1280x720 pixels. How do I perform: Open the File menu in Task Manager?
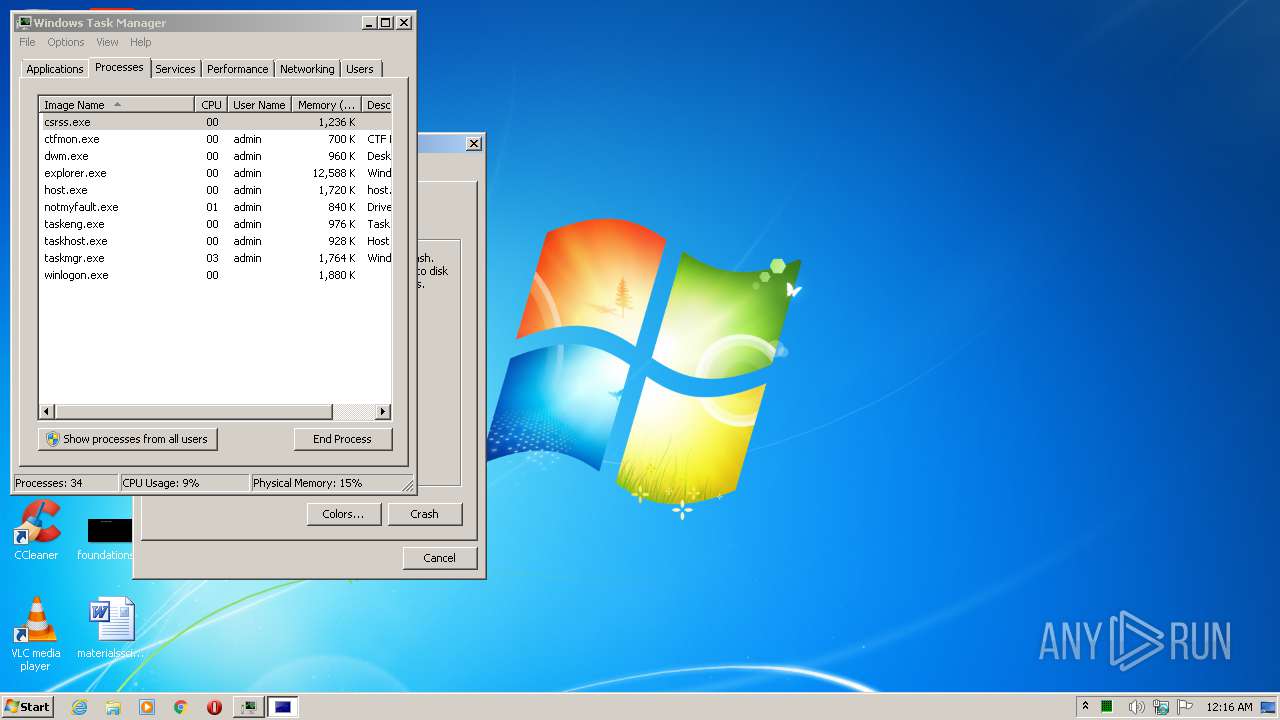coord(27,42)
